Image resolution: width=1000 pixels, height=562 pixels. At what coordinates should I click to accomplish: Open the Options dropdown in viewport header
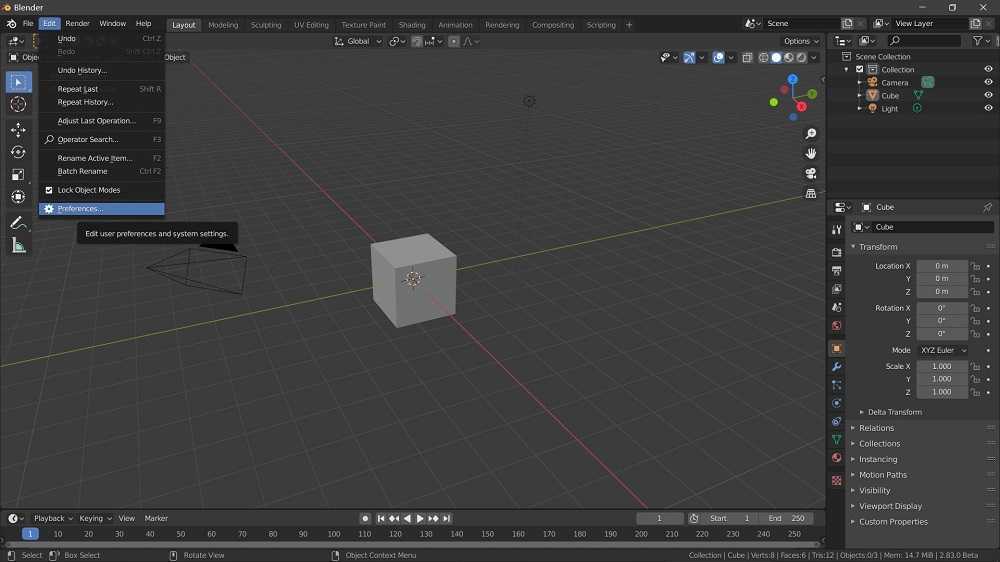pyautogui.click(x=801, y=41)
